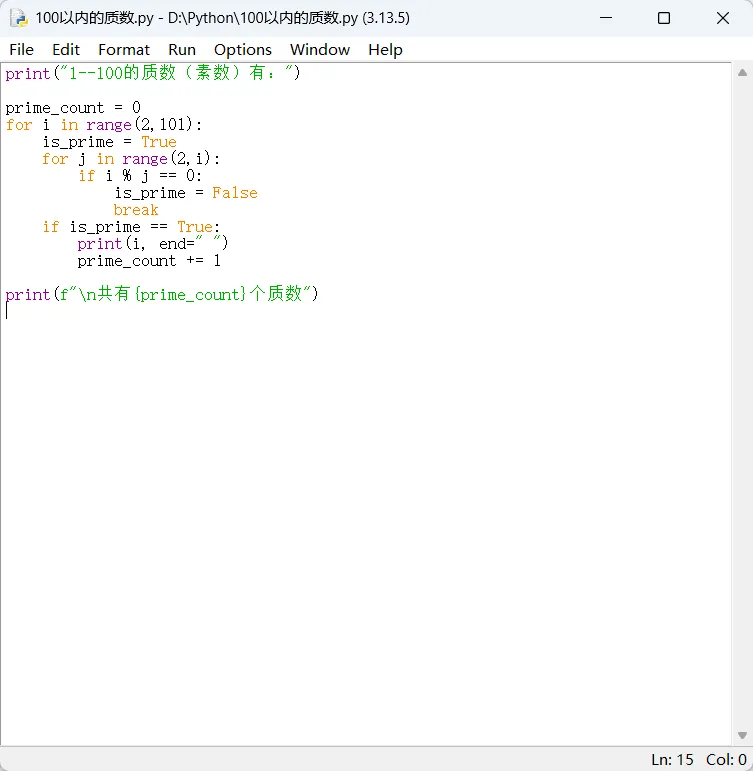Click the 'prime_count += 1' line
The width and height of the screenshot is (753, 771).
149,261
